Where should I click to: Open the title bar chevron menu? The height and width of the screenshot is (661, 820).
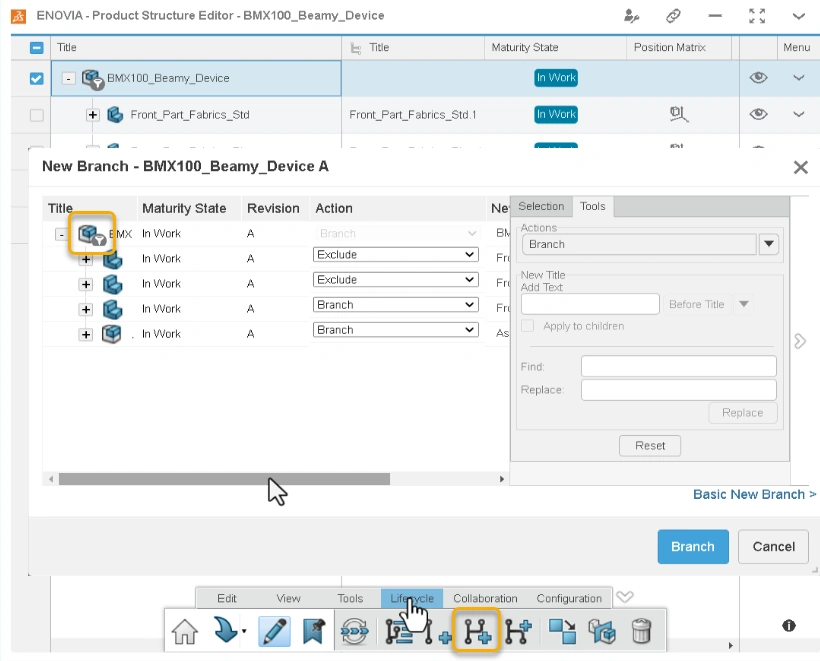pyautogui.click(x=799, y=16)
